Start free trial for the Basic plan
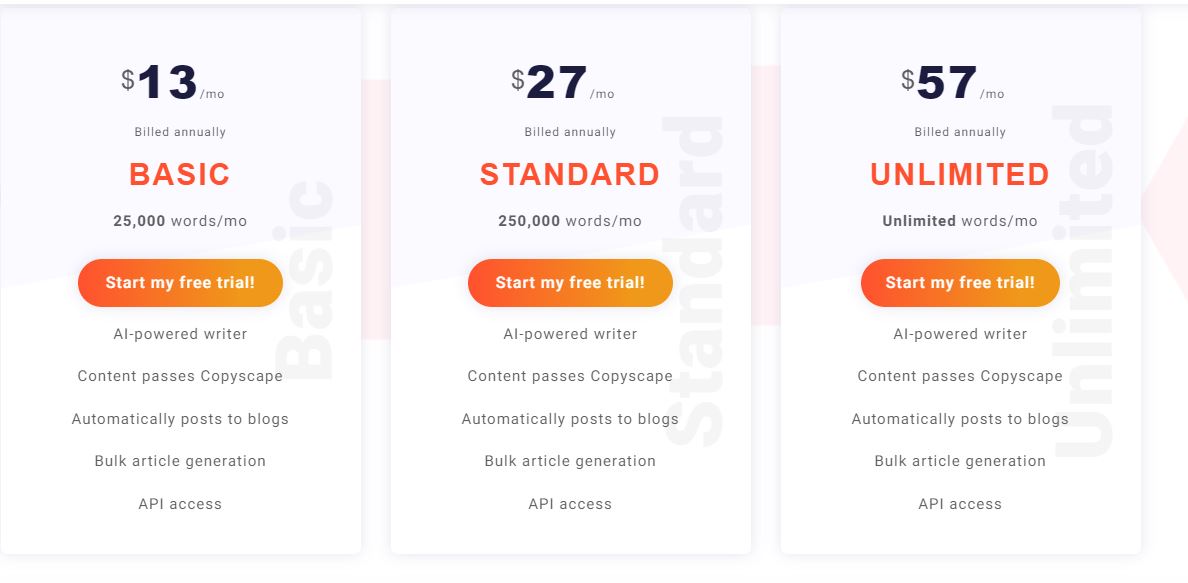The height and width of the screenshot is (583, 1188). pyautogui.click(x=180, y=283)
